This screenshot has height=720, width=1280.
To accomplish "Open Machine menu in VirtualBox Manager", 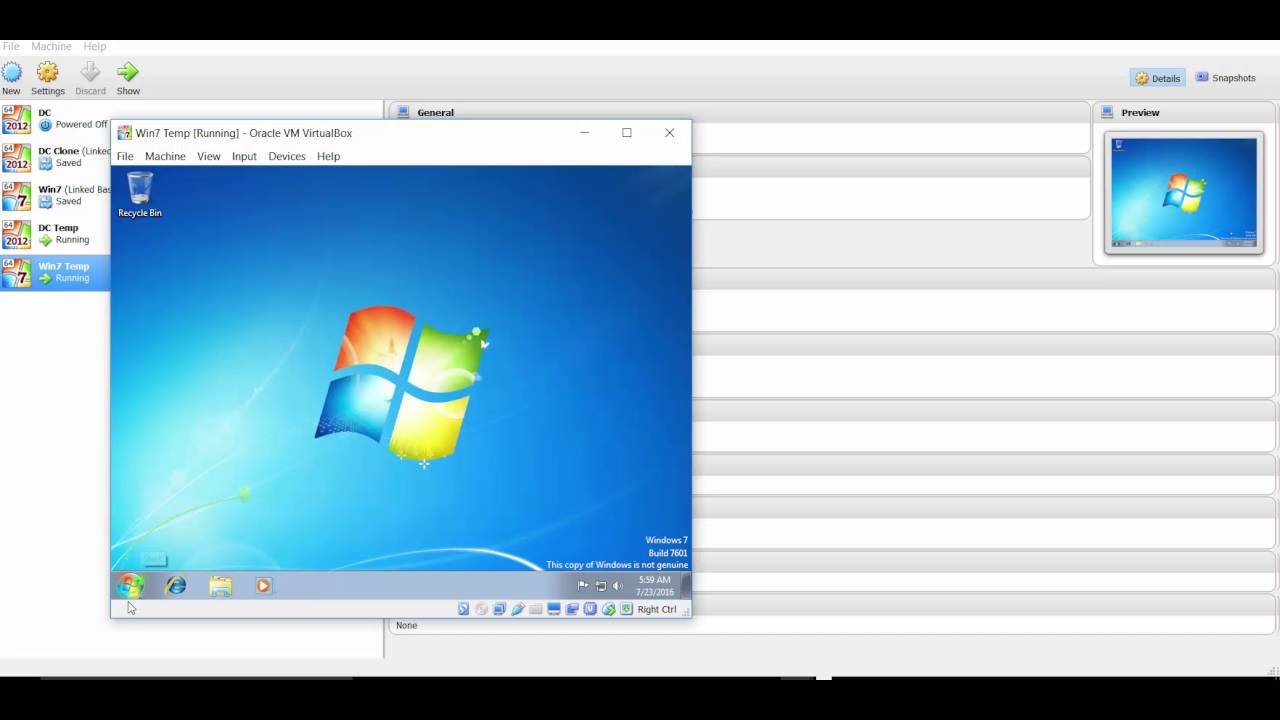I will (51, 46).
